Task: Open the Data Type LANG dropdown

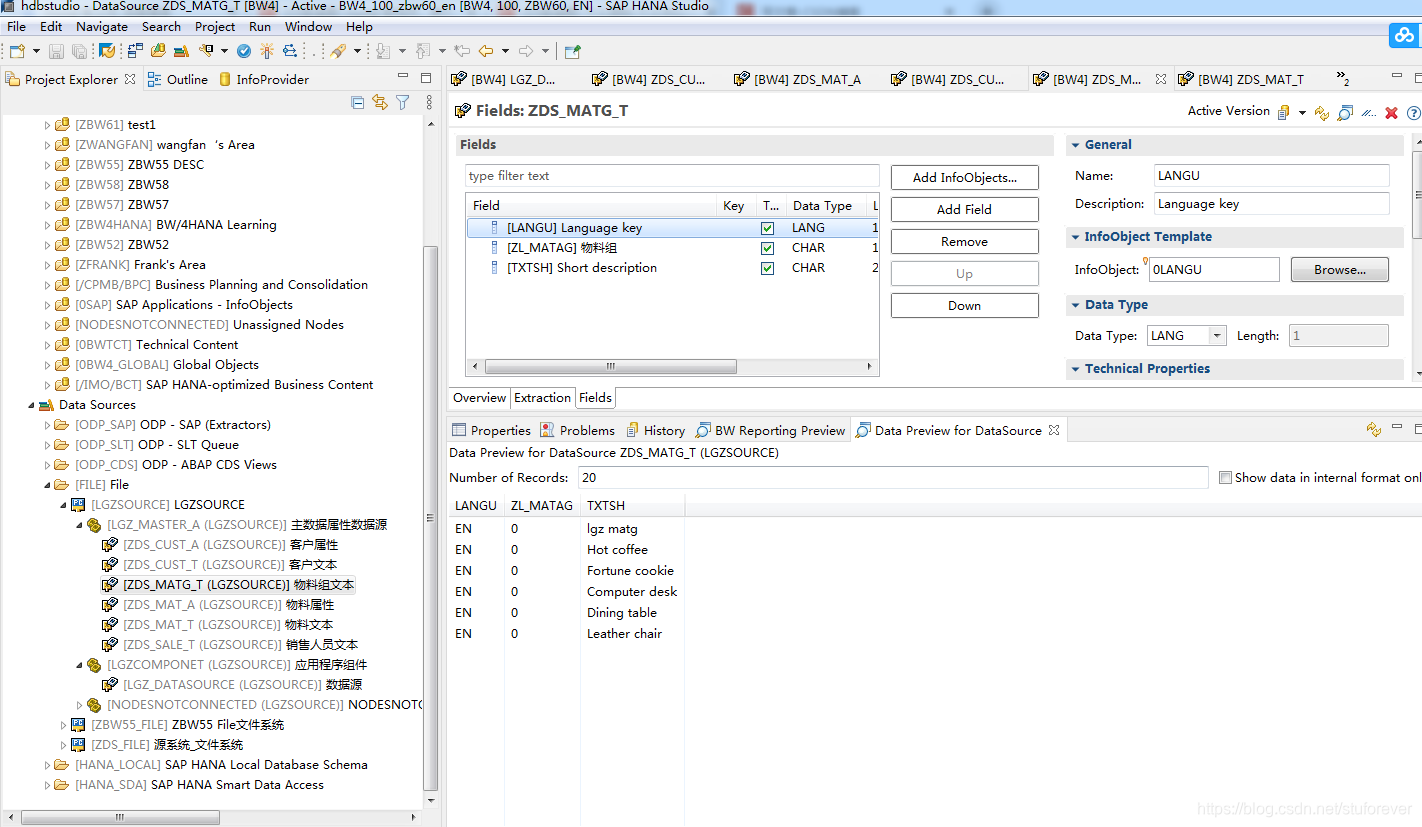Action: click(1217, 336)
